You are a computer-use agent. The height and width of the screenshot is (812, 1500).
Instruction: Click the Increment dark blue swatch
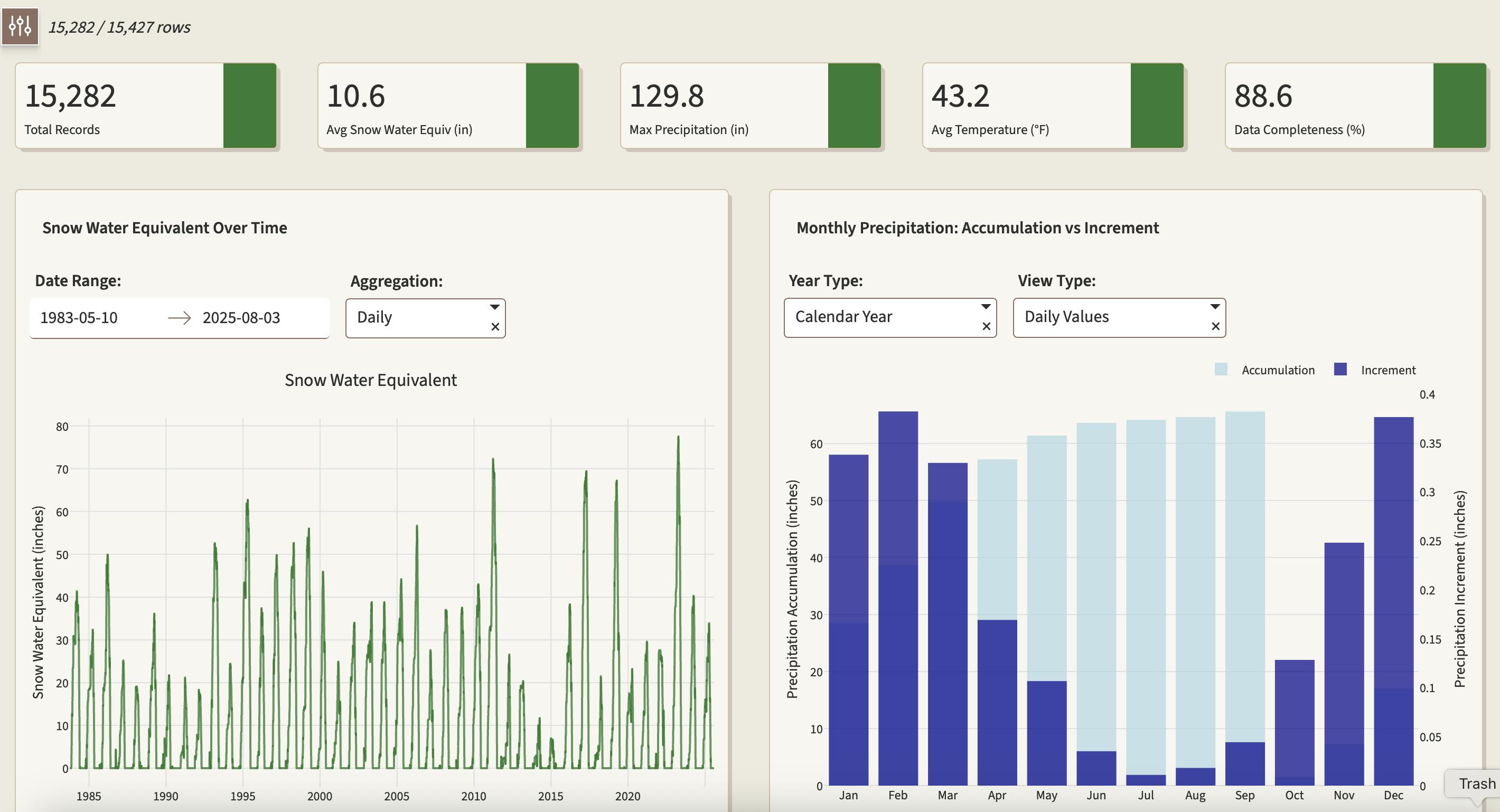(x=1340, y=370)
